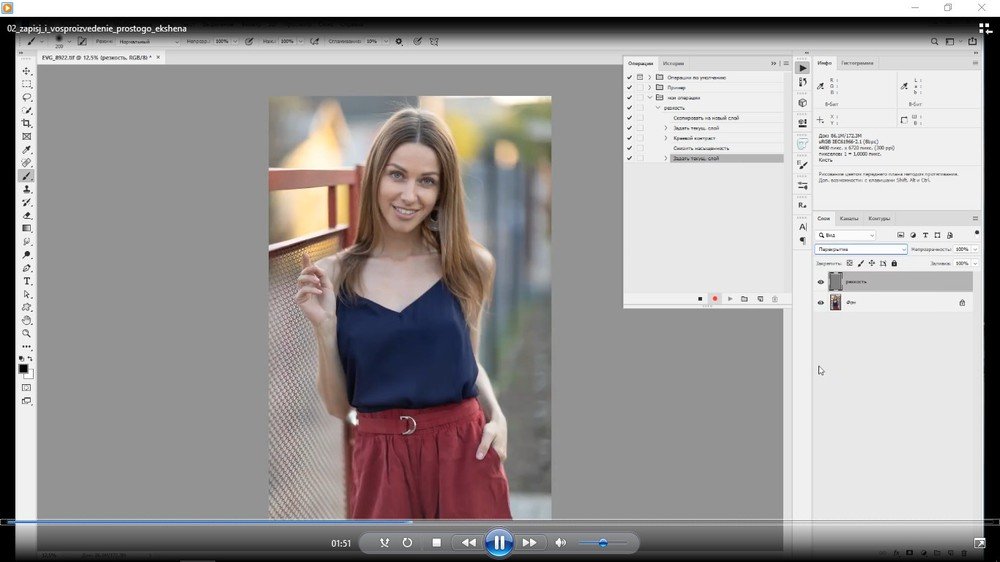This screenshot has width=1000, height=562.
Task: Select the Crop tool in the toolbar
Action: click(27, 123)
